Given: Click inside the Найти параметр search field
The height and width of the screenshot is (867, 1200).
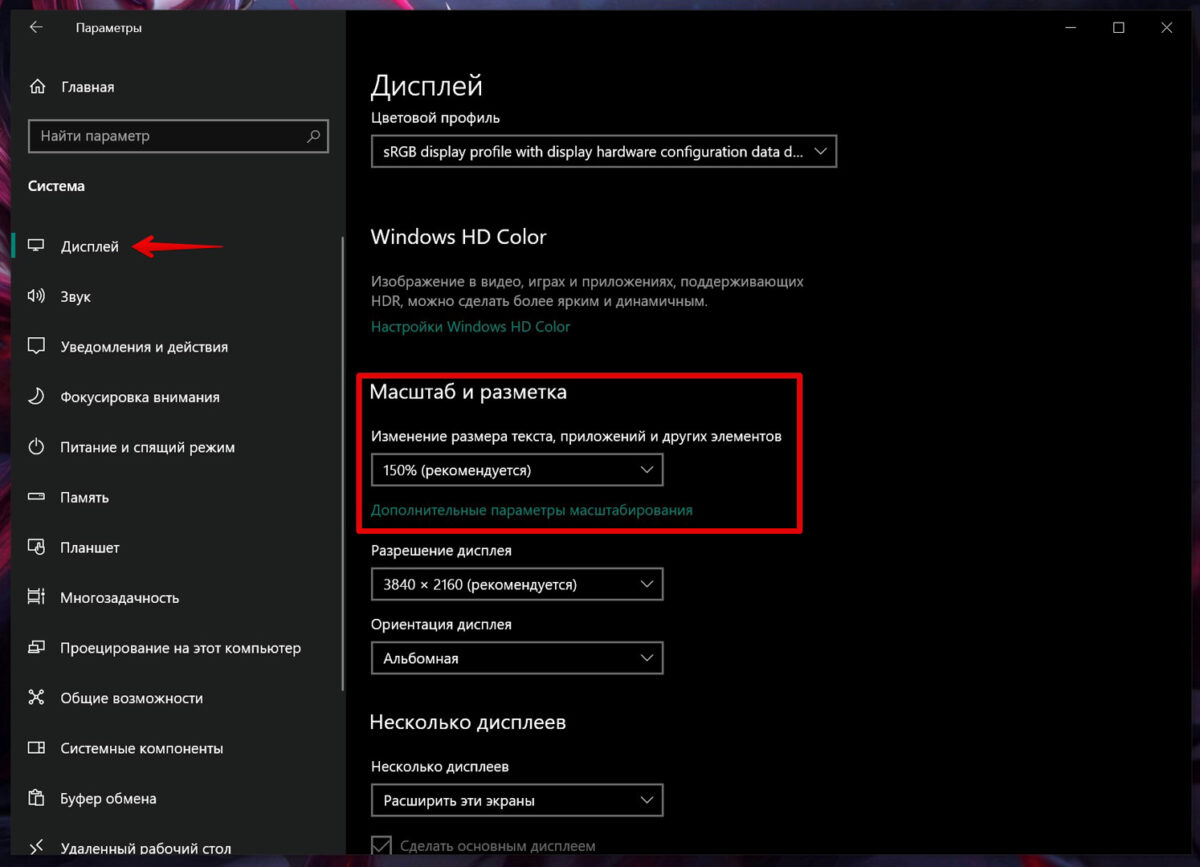Looking at the screenshot, I should (x=165, y=136).
